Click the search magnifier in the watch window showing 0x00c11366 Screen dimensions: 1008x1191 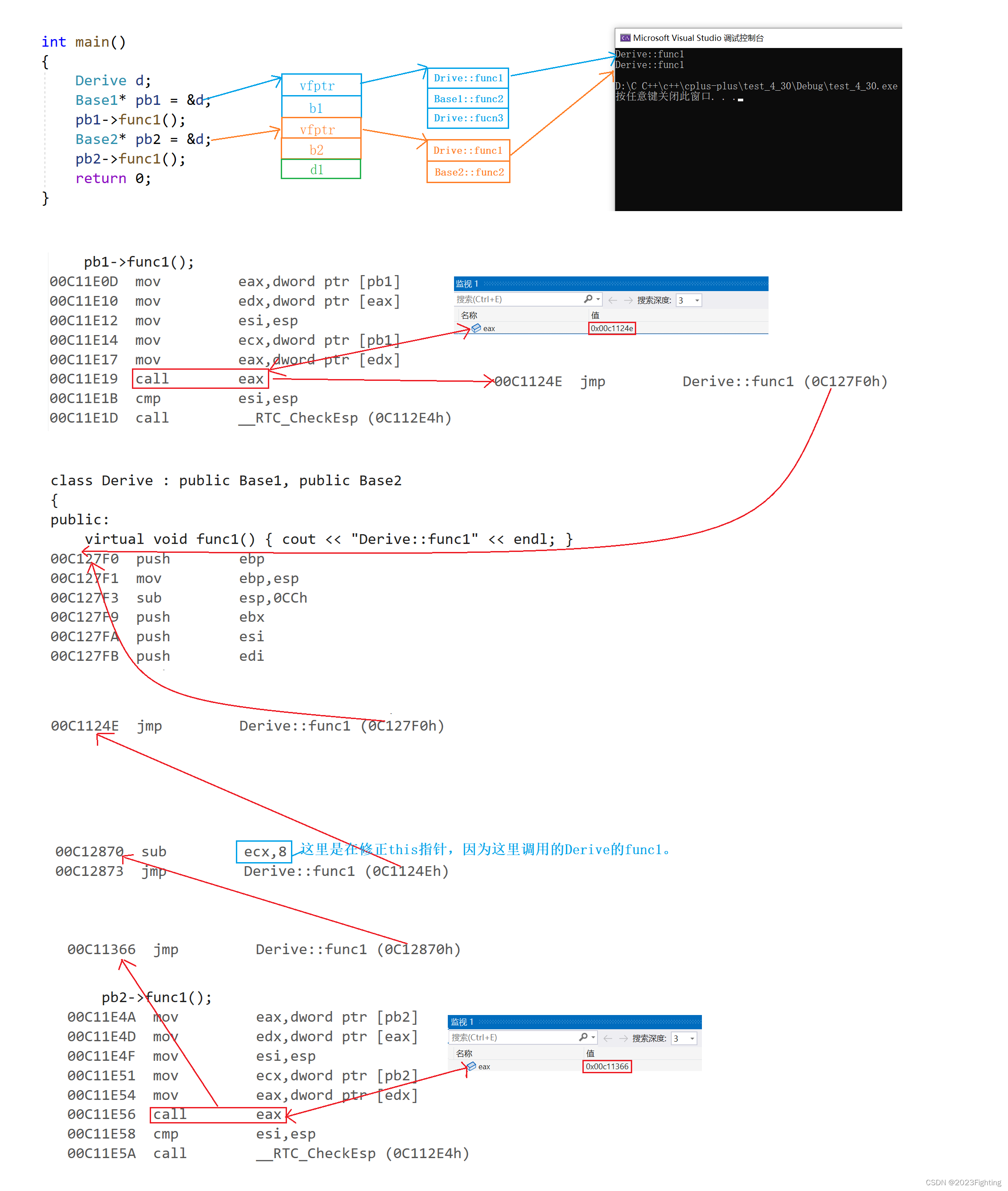pos(583,1037)
